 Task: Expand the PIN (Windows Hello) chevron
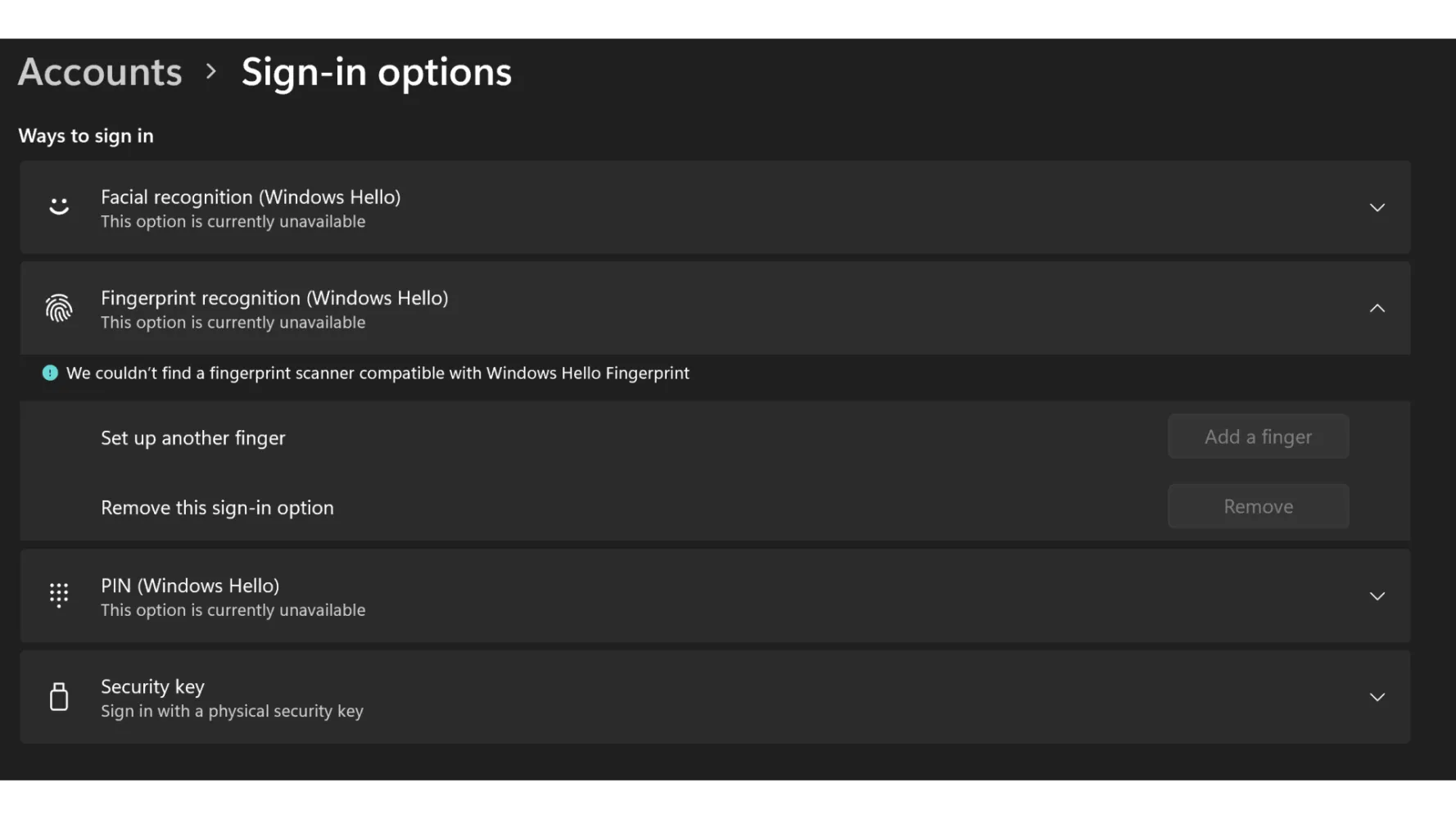coord(1377,596)
